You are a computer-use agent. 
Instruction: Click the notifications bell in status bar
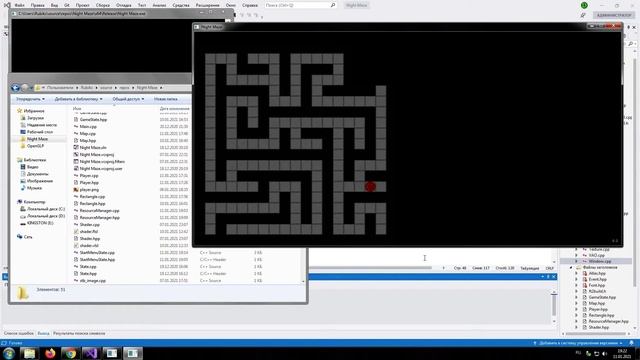(631, 343)
